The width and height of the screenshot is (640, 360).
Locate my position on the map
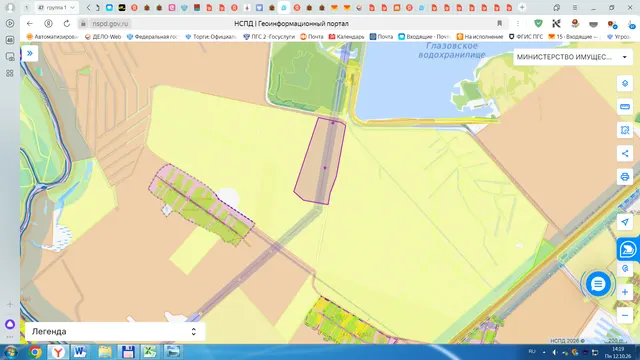tap(625, 222)
